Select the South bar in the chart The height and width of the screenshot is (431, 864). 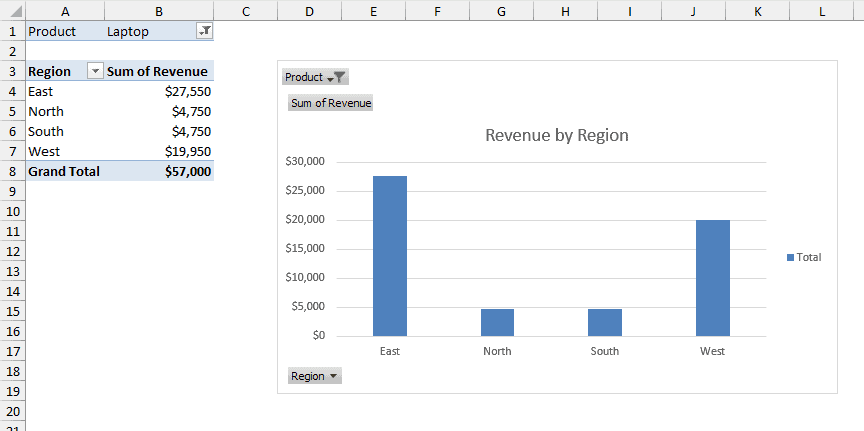[604, 322]
